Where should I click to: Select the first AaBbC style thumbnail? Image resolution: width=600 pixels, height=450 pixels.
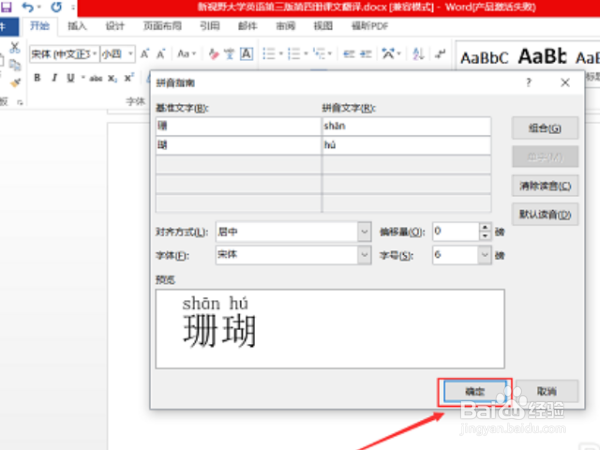485,58
